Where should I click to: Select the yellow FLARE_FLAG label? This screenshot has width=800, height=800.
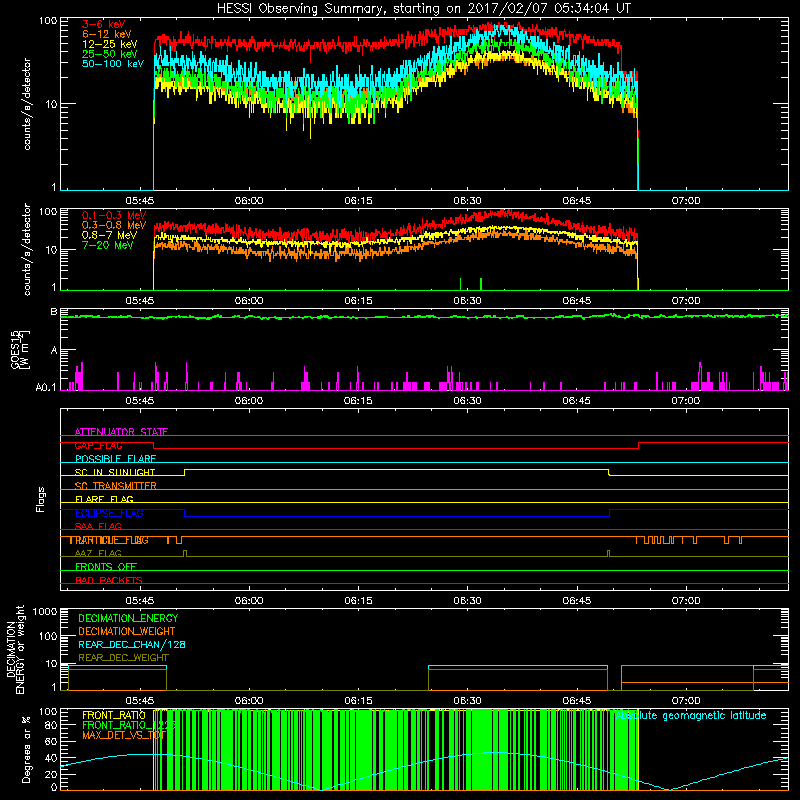tap(104, 499)
